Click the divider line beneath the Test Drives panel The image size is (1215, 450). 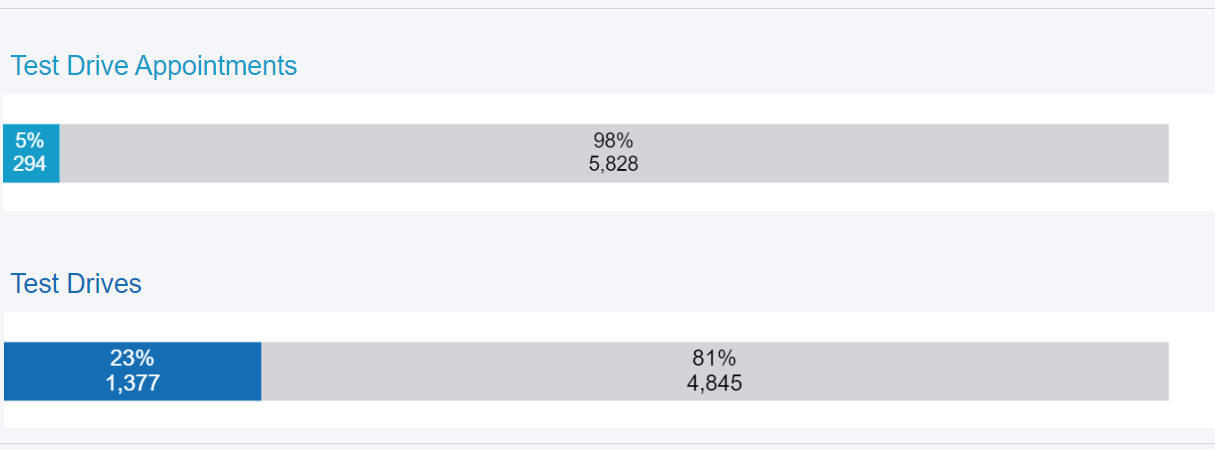[x=607, y=443]
